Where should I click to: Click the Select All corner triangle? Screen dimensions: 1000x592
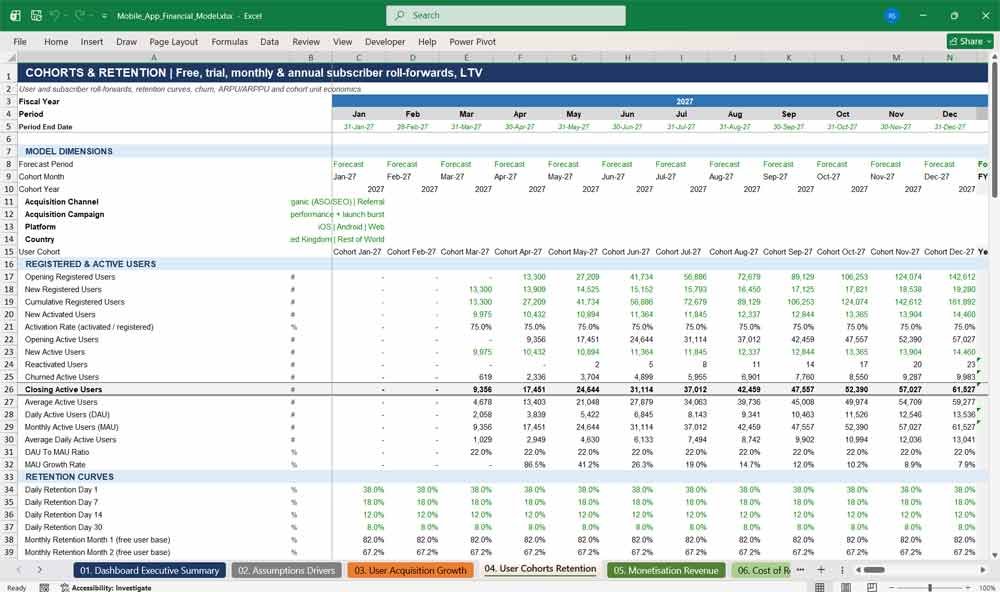(x=9, y=57)
